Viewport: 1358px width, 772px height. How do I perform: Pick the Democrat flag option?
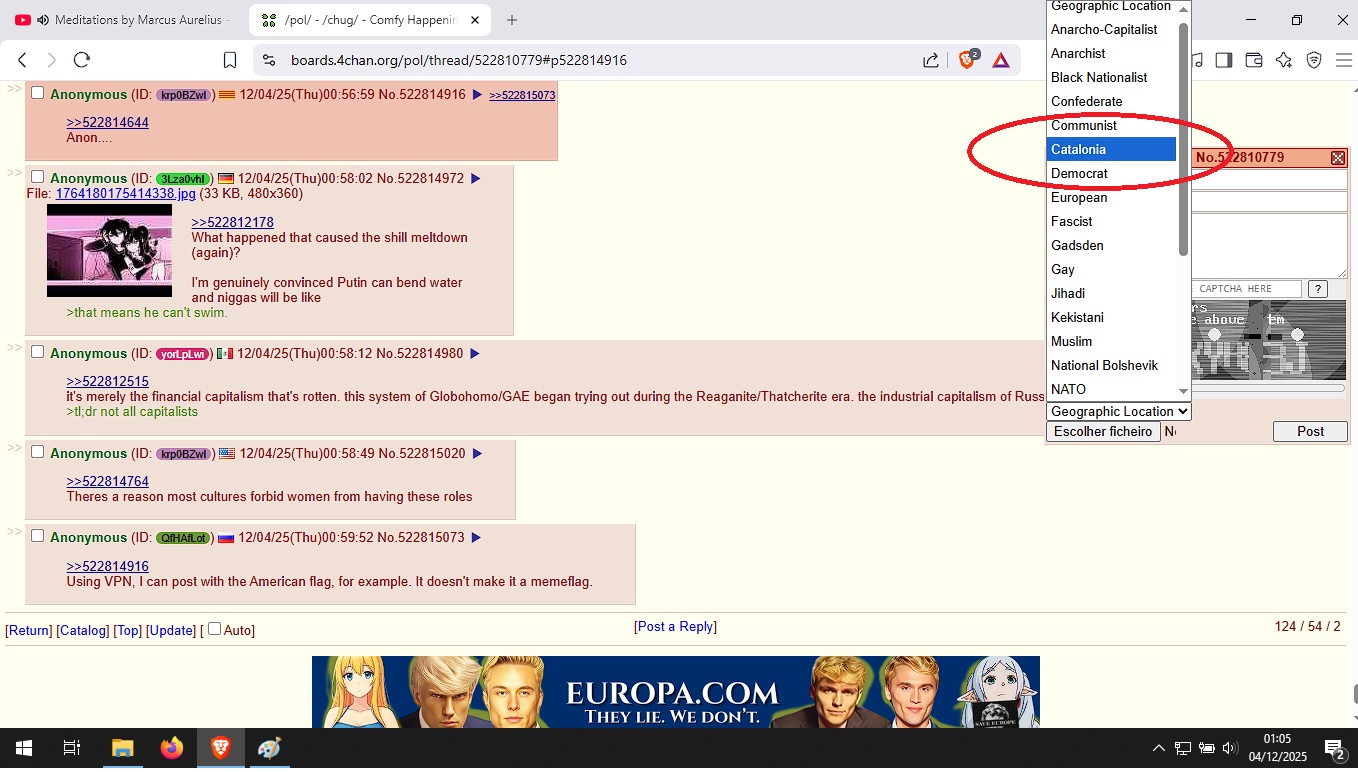(1111, 173)
